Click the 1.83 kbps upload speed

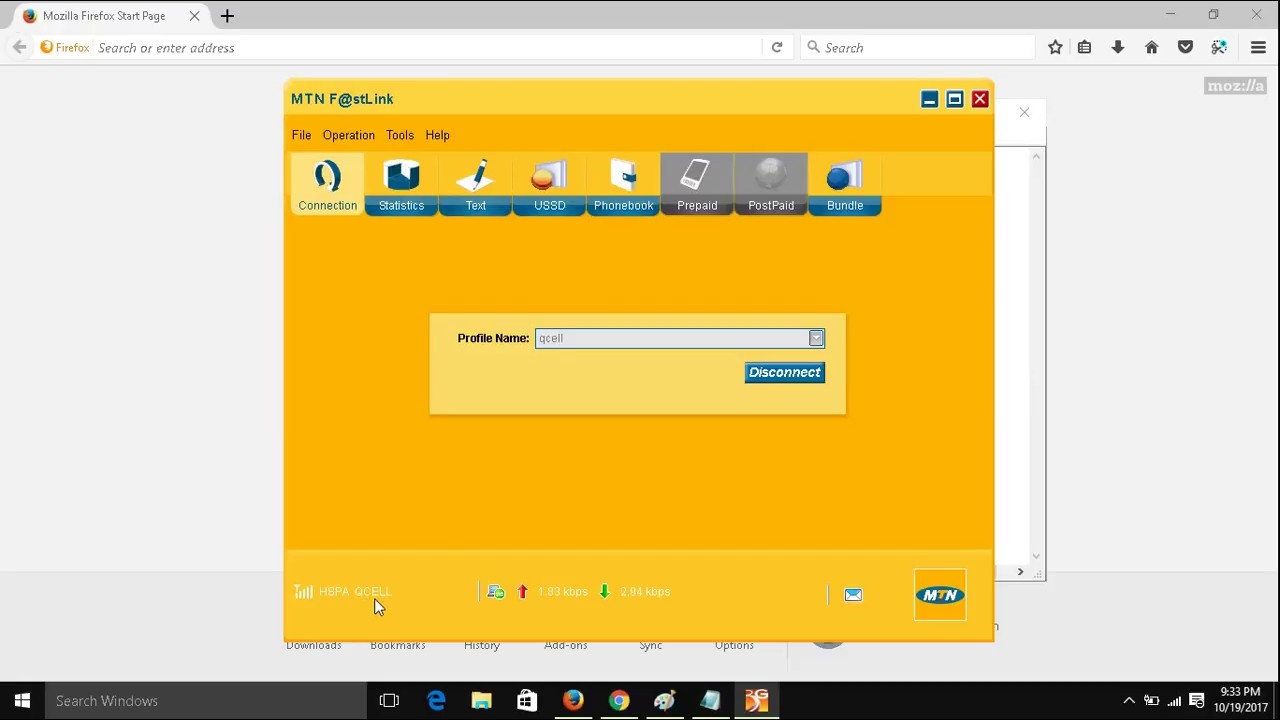pos(563,592)
